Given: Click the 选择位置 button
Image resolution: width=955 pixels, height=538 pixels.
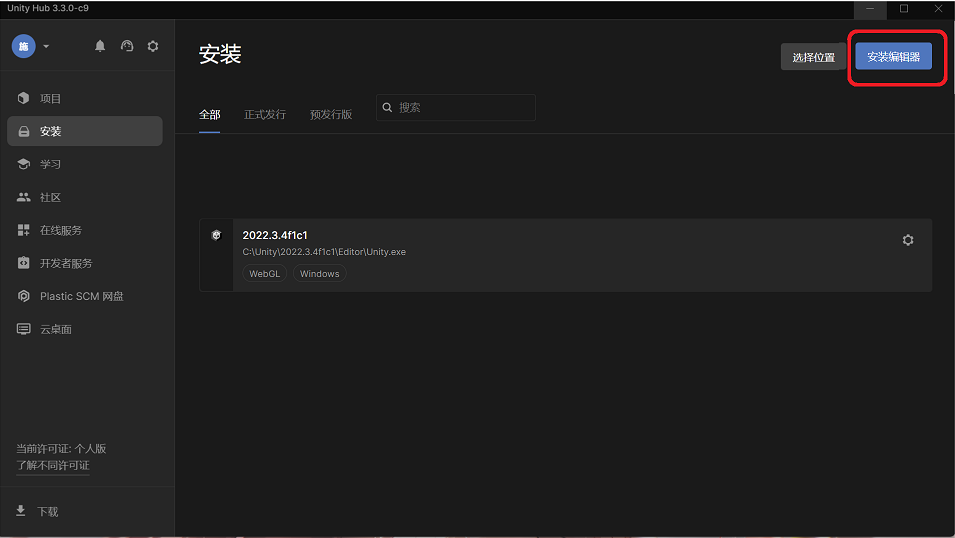Looking at the screenshot, I should 813,57.
